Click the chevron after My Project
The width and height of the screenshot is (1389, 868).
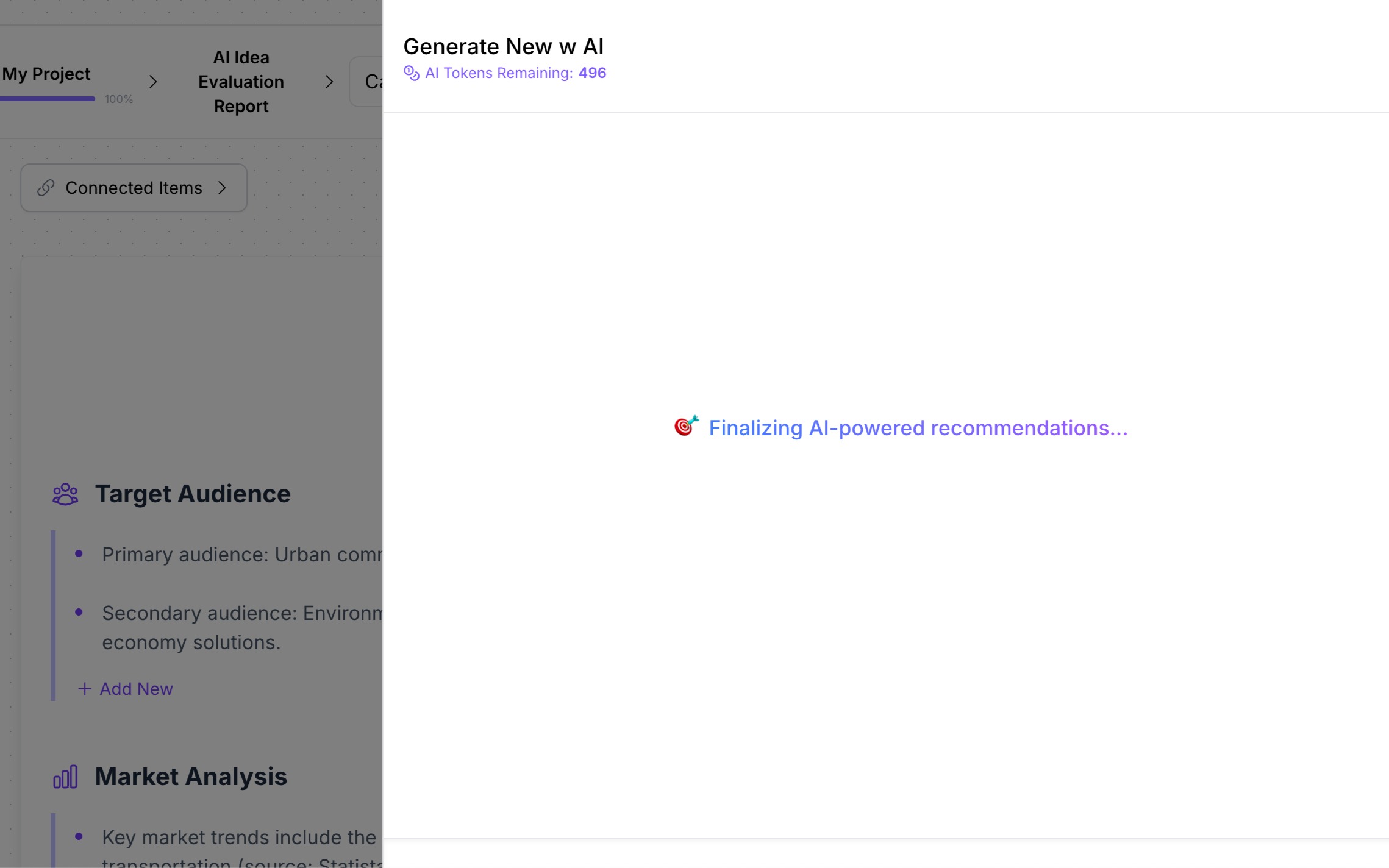point(153,82)
